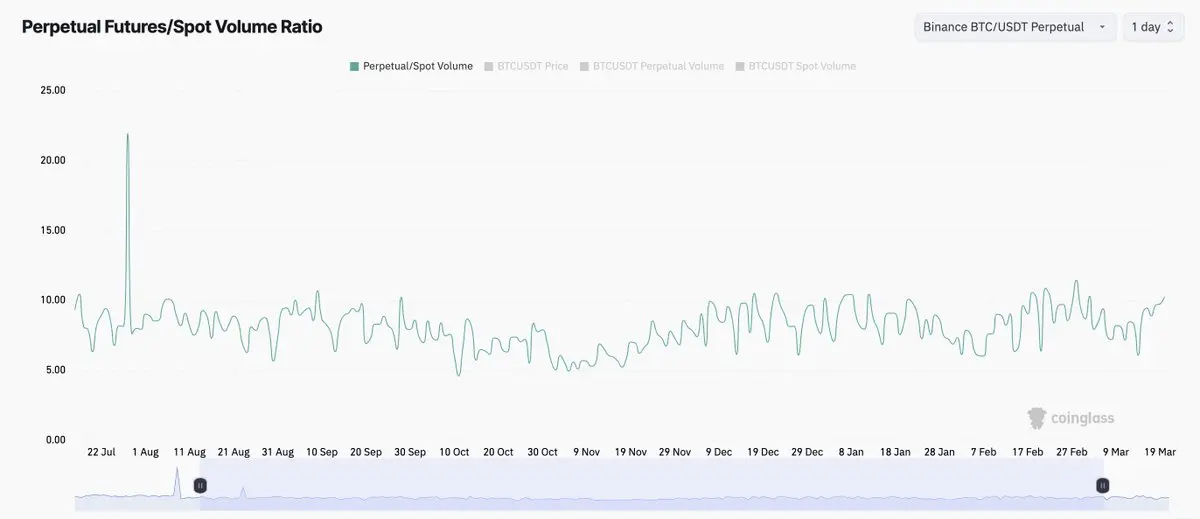Open the Binance BTC/USDT Perpetual dropdown
The height and width of the screenshot is (519, 1200).
coord(1016,27)
